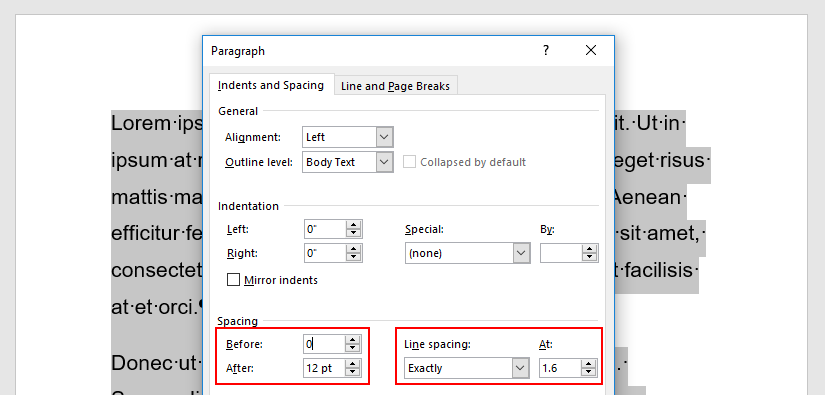Decrease Right indentation with down arrow

(x=354, y=258)
